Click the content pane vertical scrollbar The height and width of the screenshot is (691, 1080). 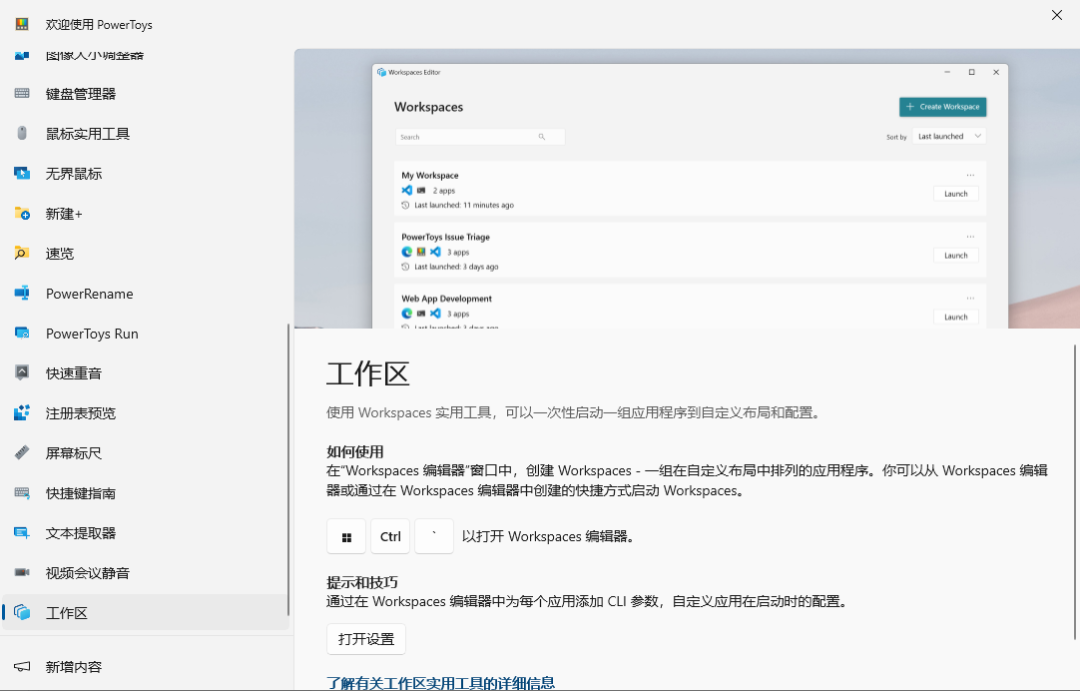(1074, 492)
